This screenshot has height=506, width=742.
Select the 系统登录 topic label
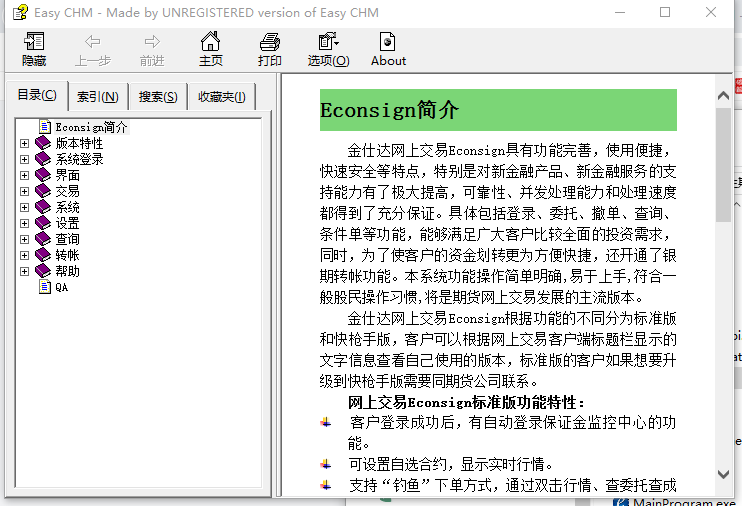tap(79, 159)
